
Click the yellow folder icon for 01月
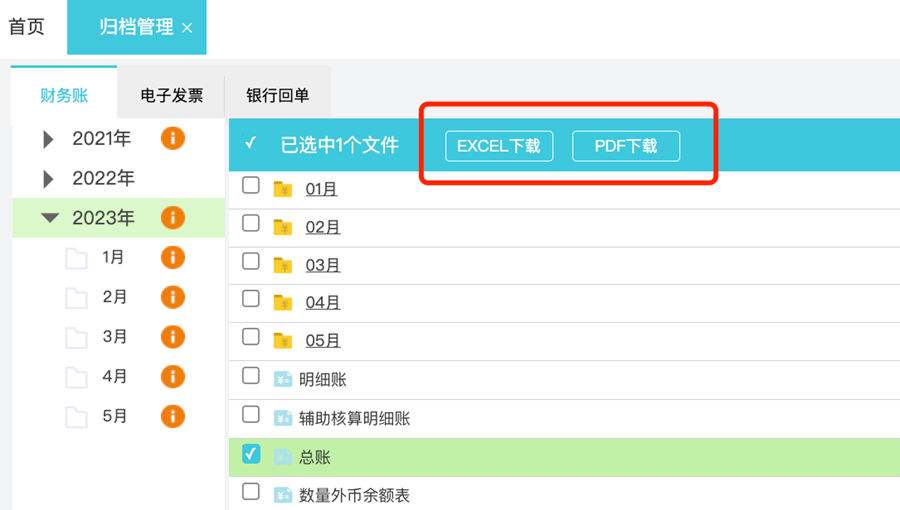(283, 188)
